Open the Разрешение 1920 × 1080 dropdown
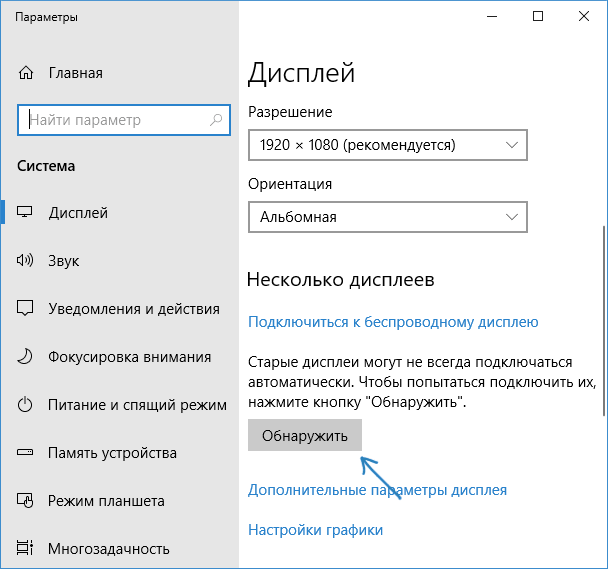This screenshot has height=569, width=608. pyautogui.click(x=388, y=145)
